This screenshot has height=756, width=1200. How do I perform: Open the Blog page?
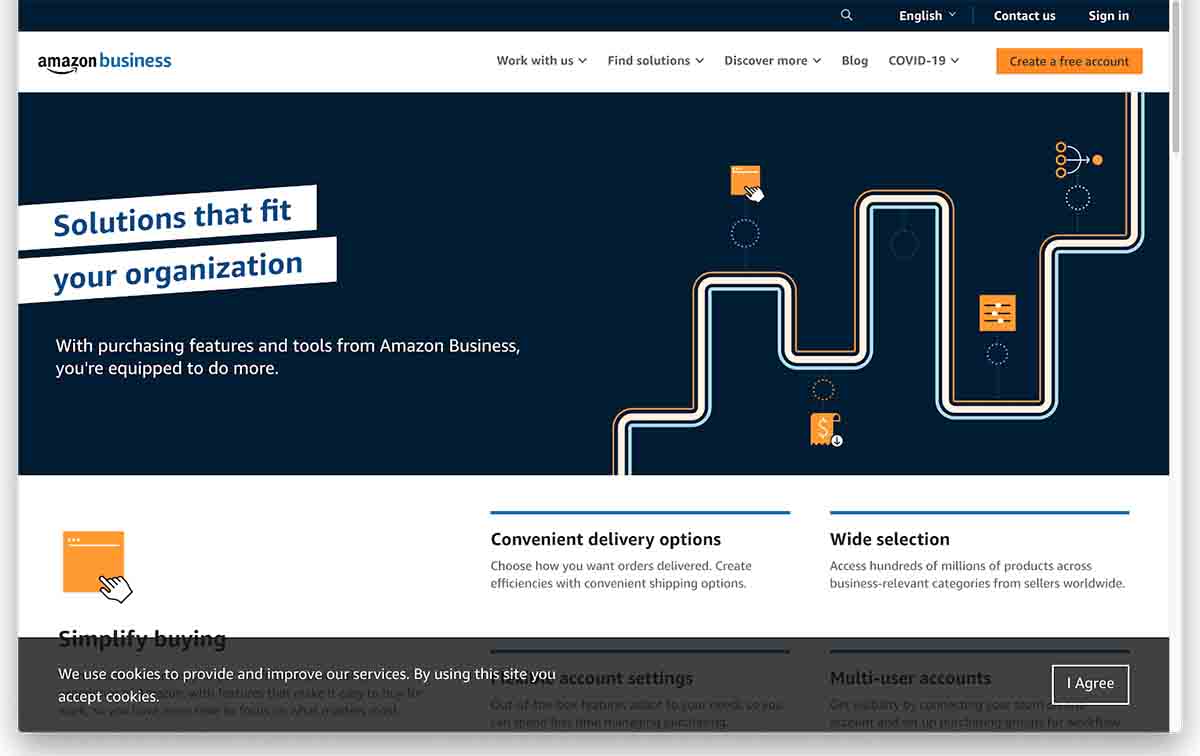[x=855, y=61]
